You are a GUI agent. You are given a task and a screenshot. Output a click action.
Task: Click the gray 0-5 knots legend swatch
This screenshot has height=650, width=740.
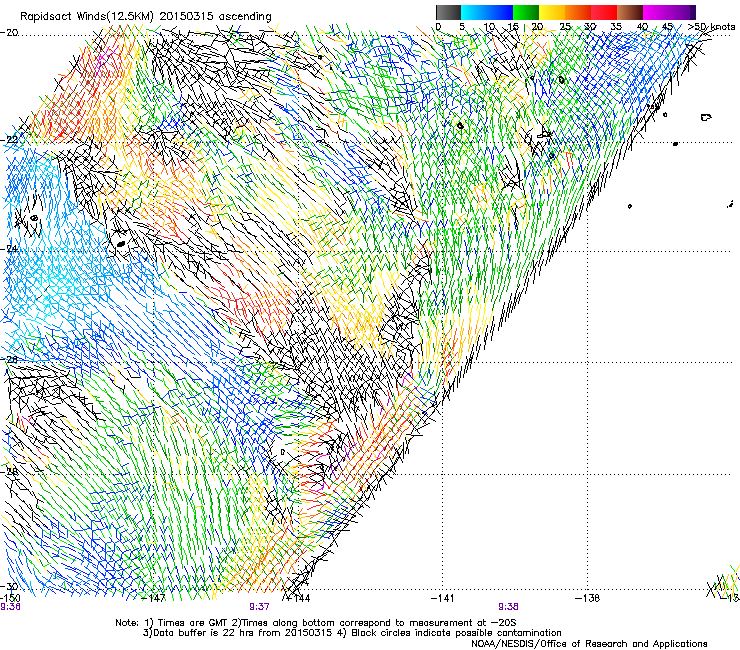tap(448, 12)
